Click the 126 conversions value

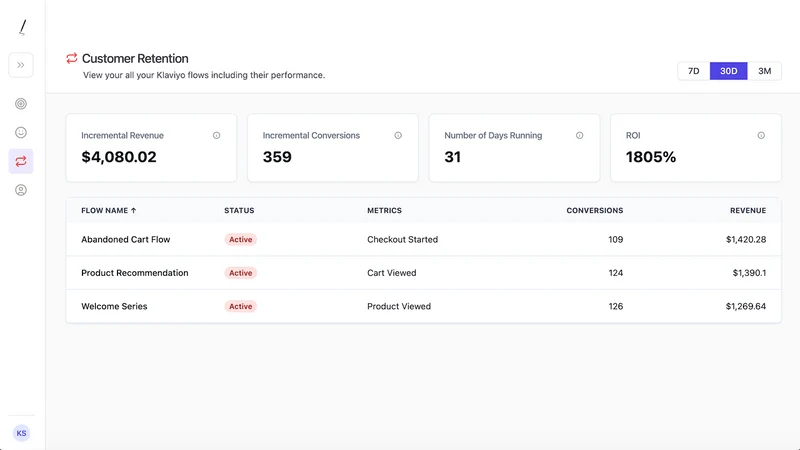click(616, 306)
